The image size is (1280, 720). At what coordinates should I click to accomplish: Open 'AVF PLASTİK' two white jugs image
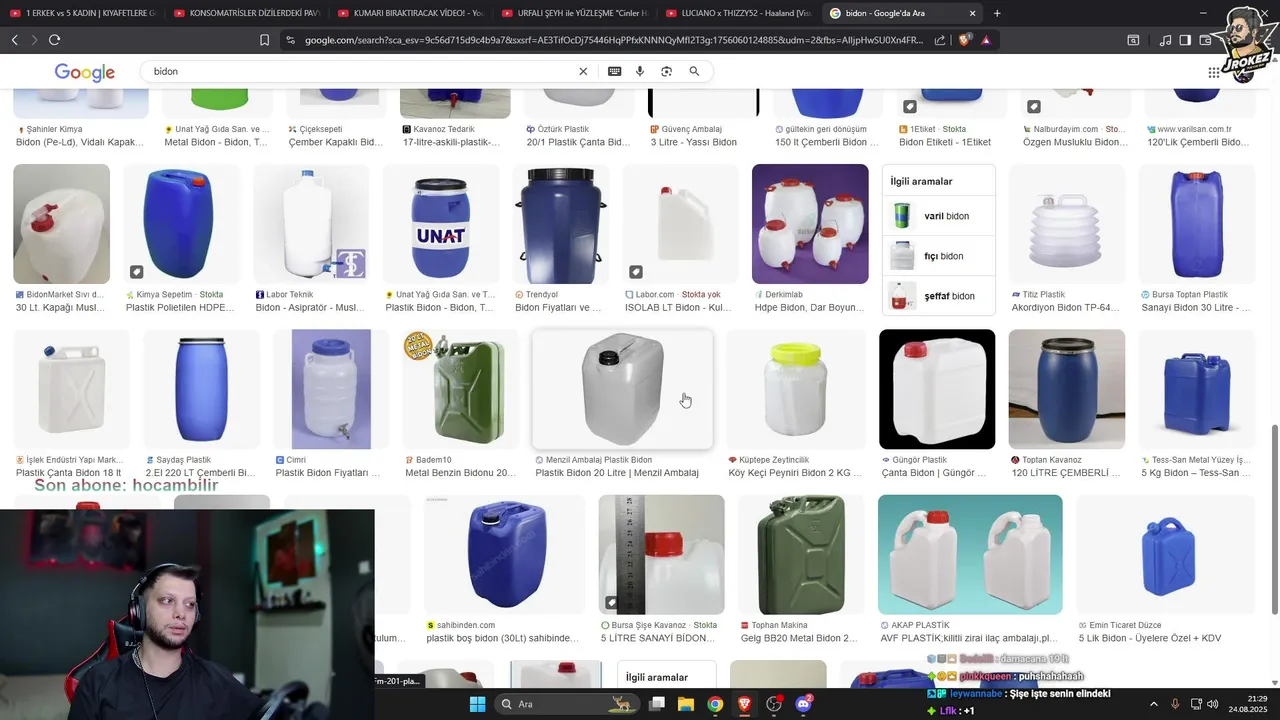(970, 554)
